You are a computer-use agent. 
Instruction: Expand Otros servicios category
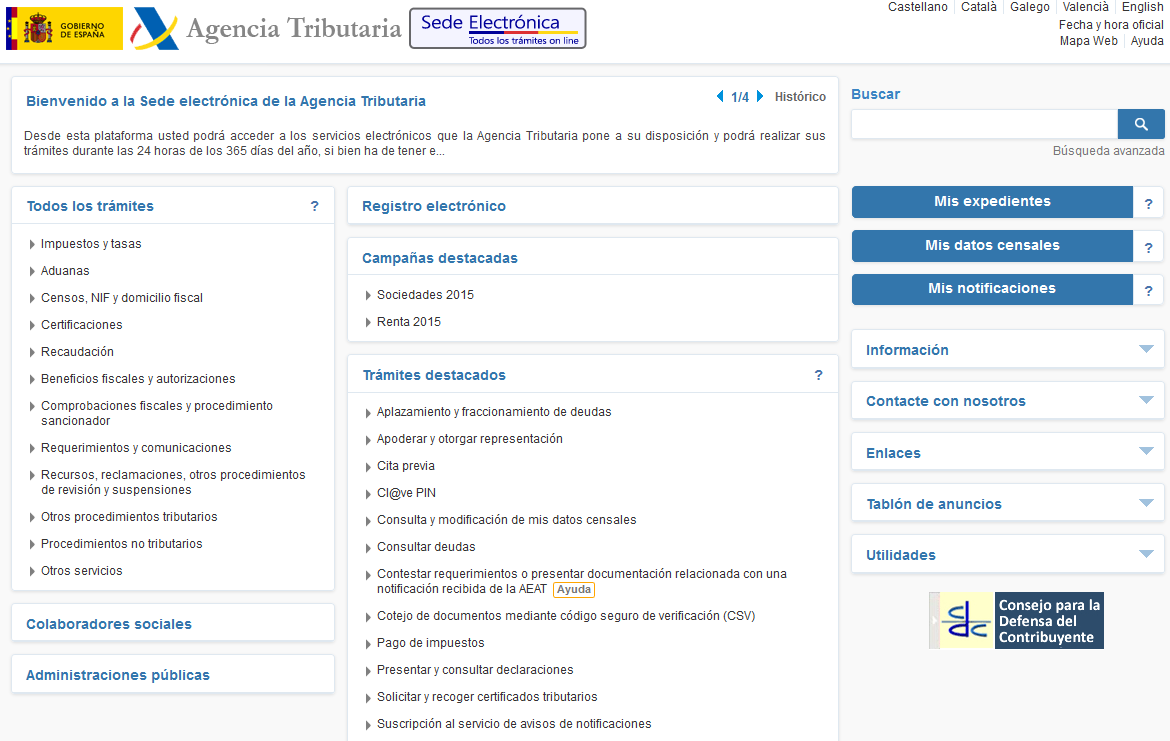(x=81, y=571)
